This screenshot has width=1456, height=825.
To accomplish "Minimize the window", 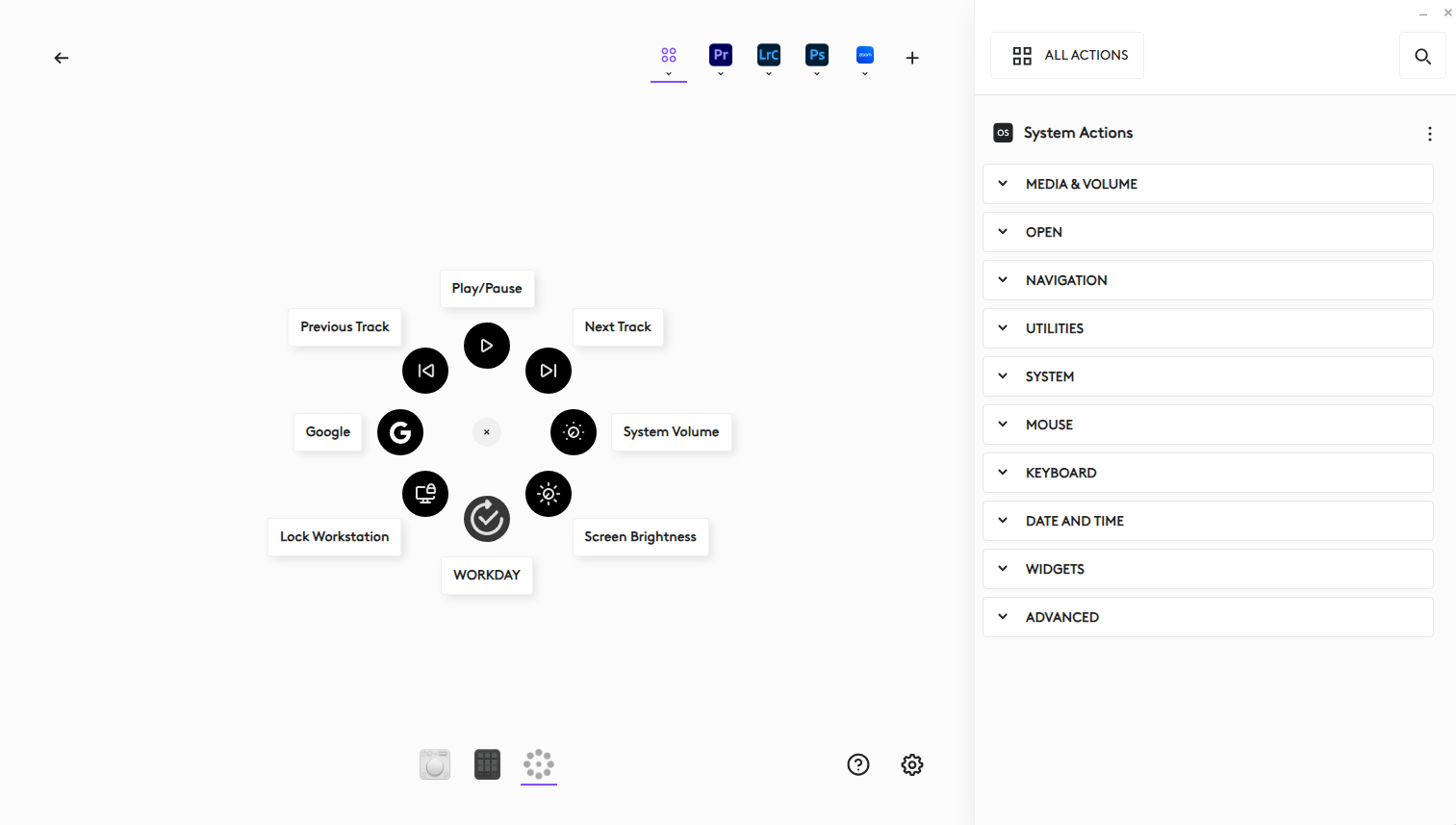I will coord(1422,13).
